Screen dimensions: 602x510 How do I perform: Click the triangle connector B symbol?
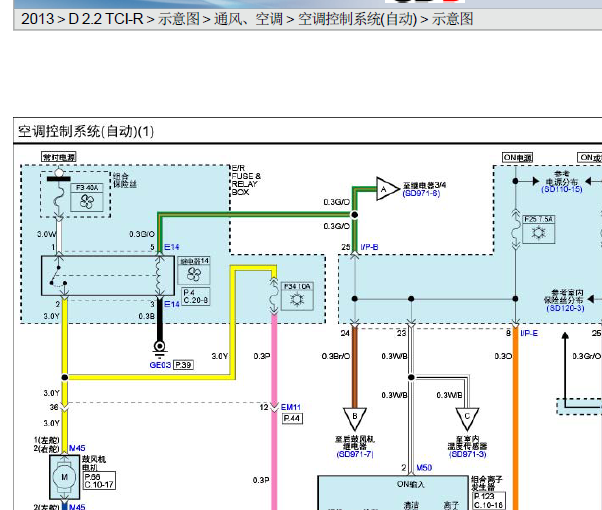click(x=355, y=419)
